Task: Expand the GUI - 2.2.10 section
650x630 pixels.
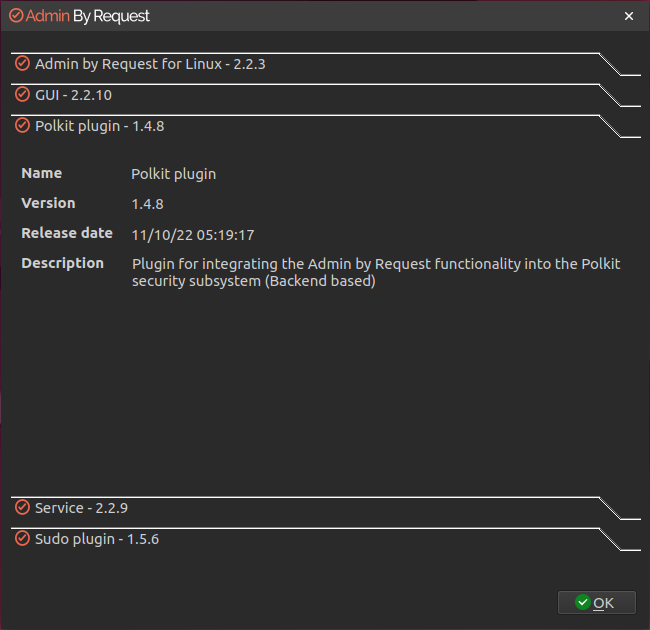Action: coord(325,95)
